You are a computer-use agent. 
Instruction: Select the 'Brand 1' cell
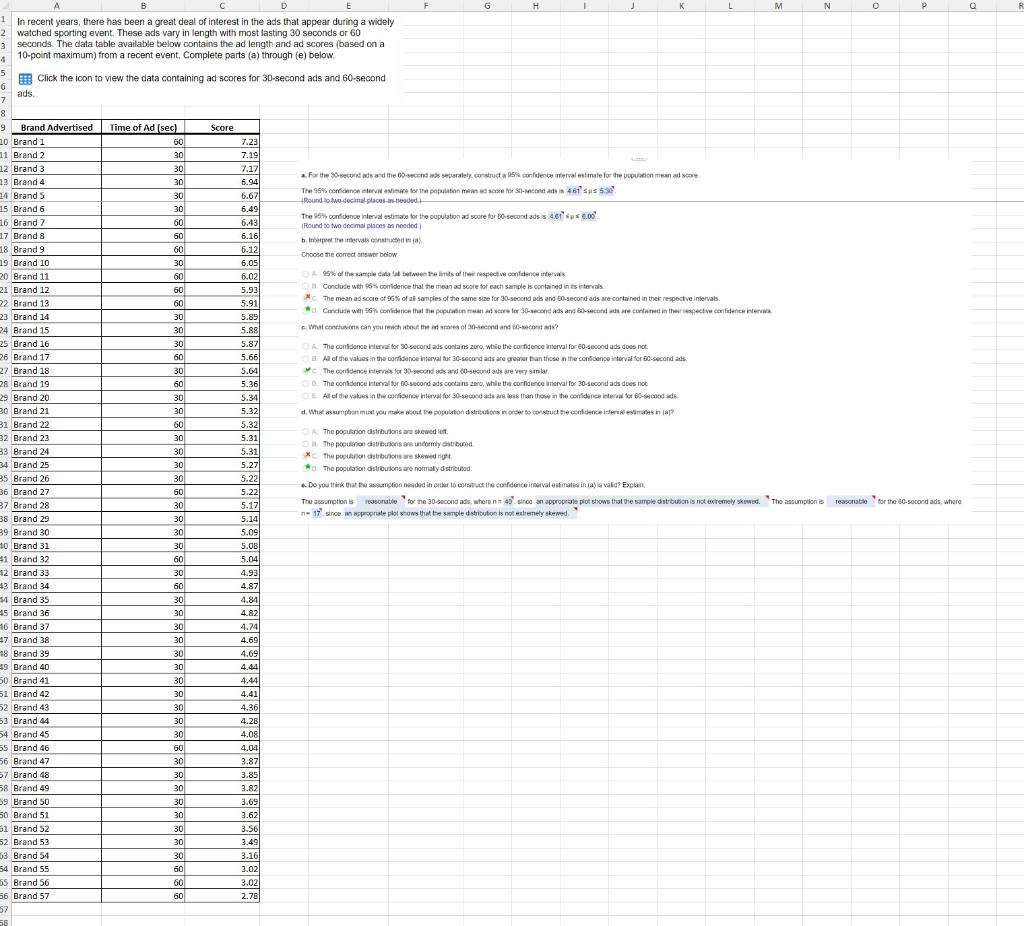click(57, 142)
